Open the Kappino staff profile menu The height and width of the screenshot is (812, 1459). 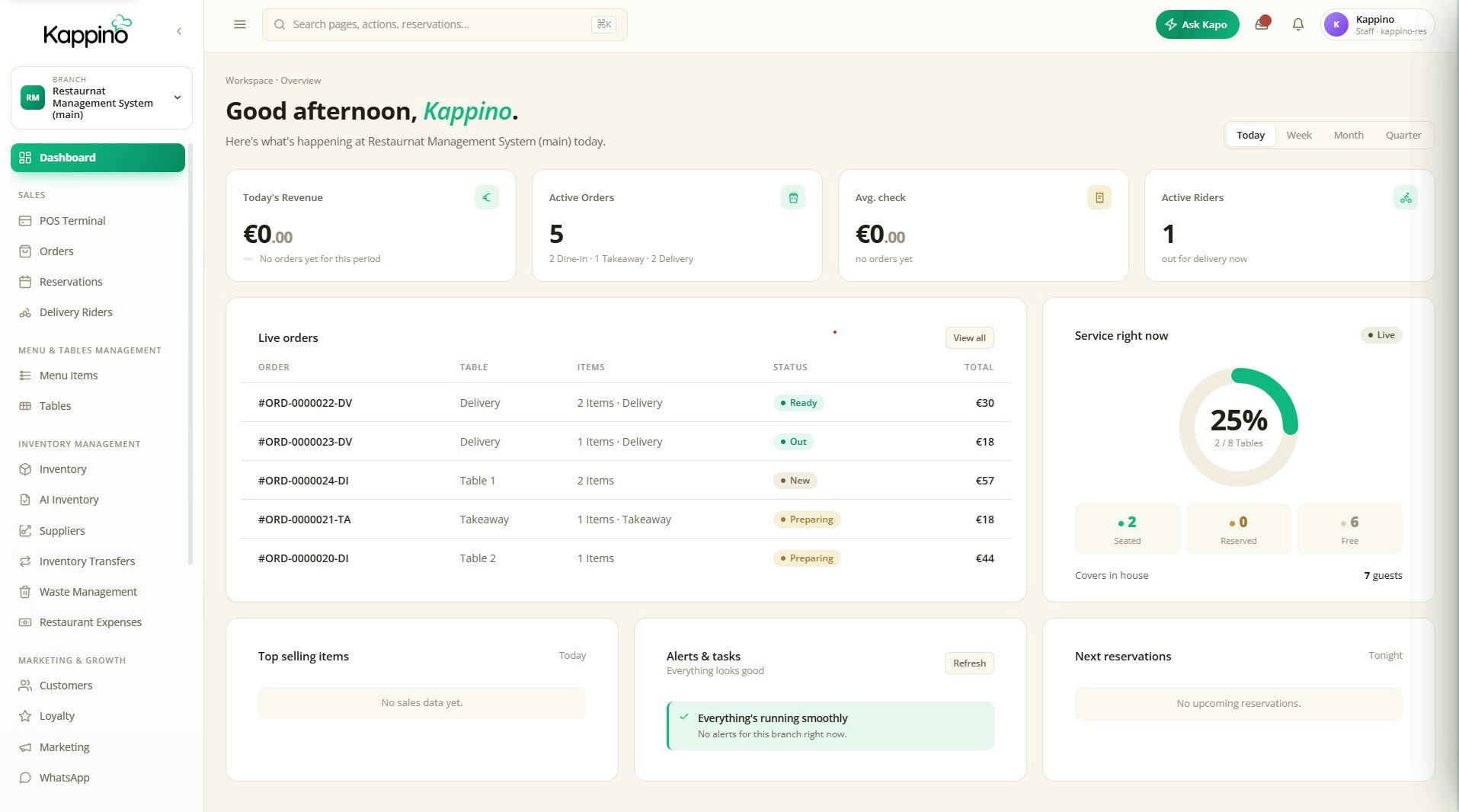(x=1377, y=24)
